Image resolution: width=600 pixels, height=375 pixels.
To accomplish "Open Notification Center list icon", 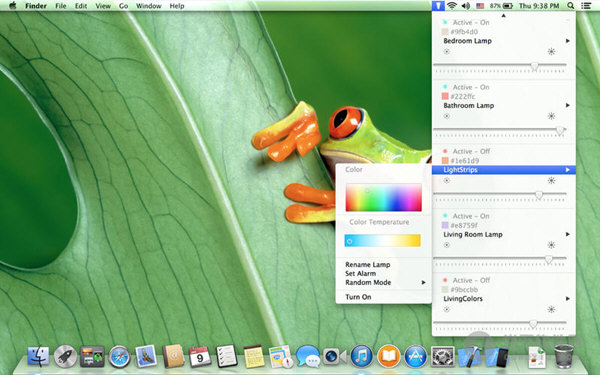I will pyautogui.click(x=586, y=6).
